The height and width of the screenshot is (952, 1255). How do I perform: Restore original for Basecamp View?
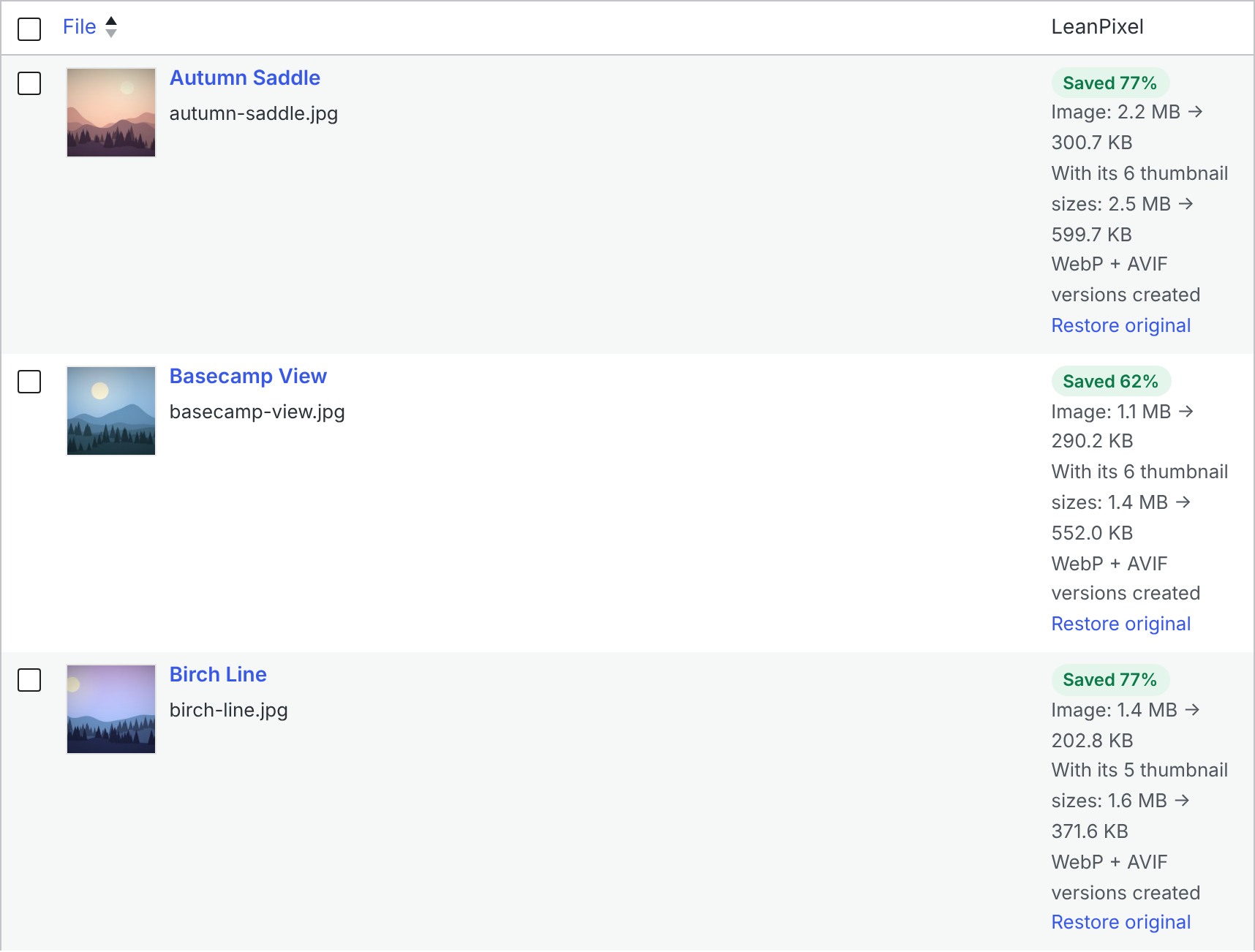pyautogui.click(x=1121, y=624)
